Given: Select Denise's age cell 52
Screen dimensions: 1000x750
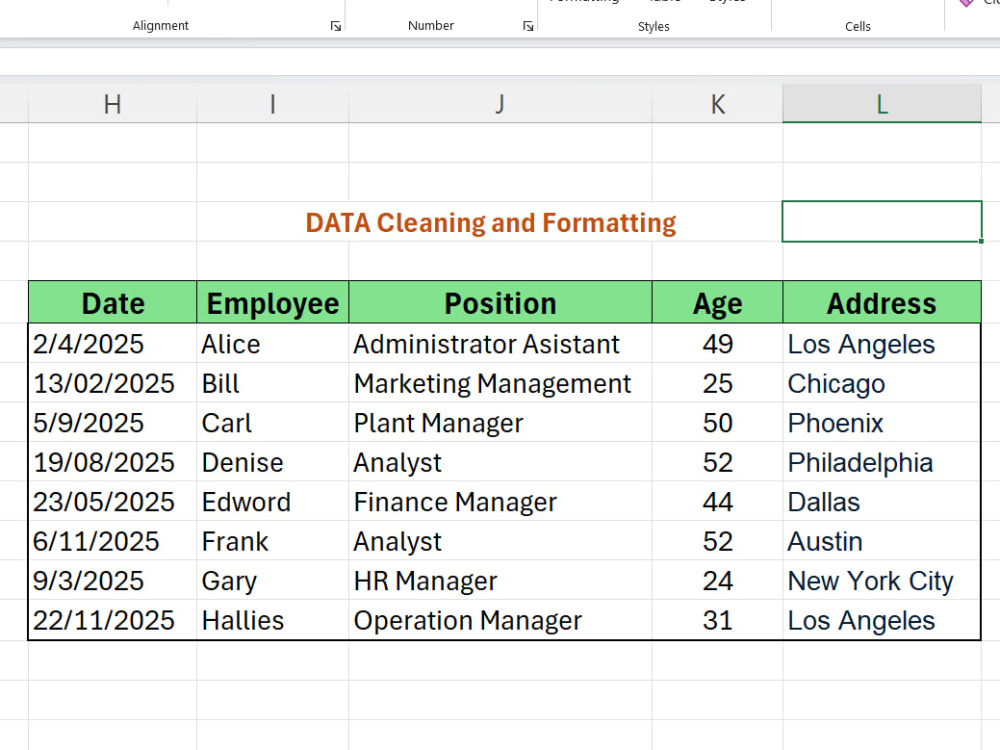Looking at the screenshot, I should point(717,462).
